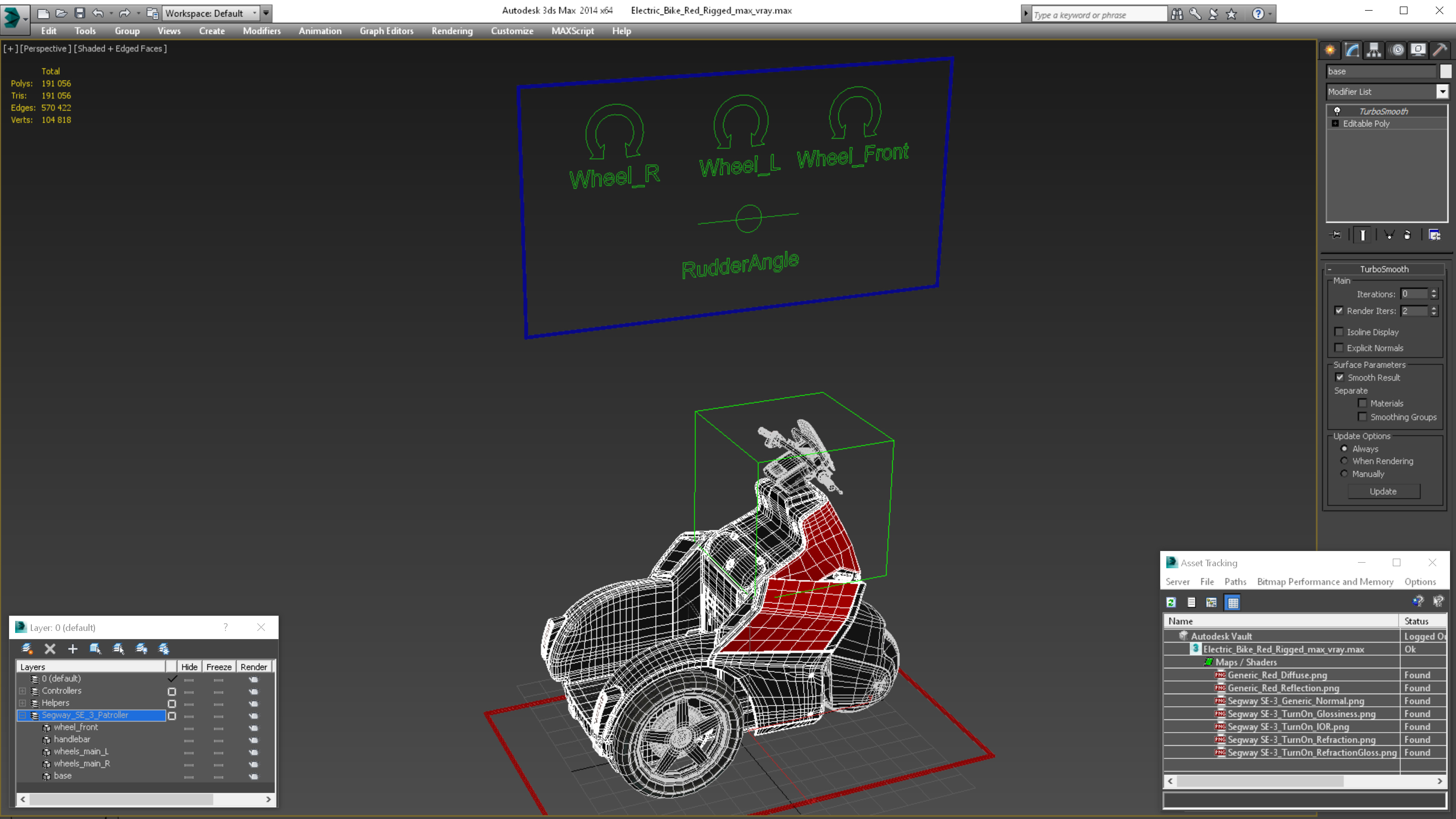Expand the Editable Poly modifier subtree

pyautogui.click(x=1336, y=123)
